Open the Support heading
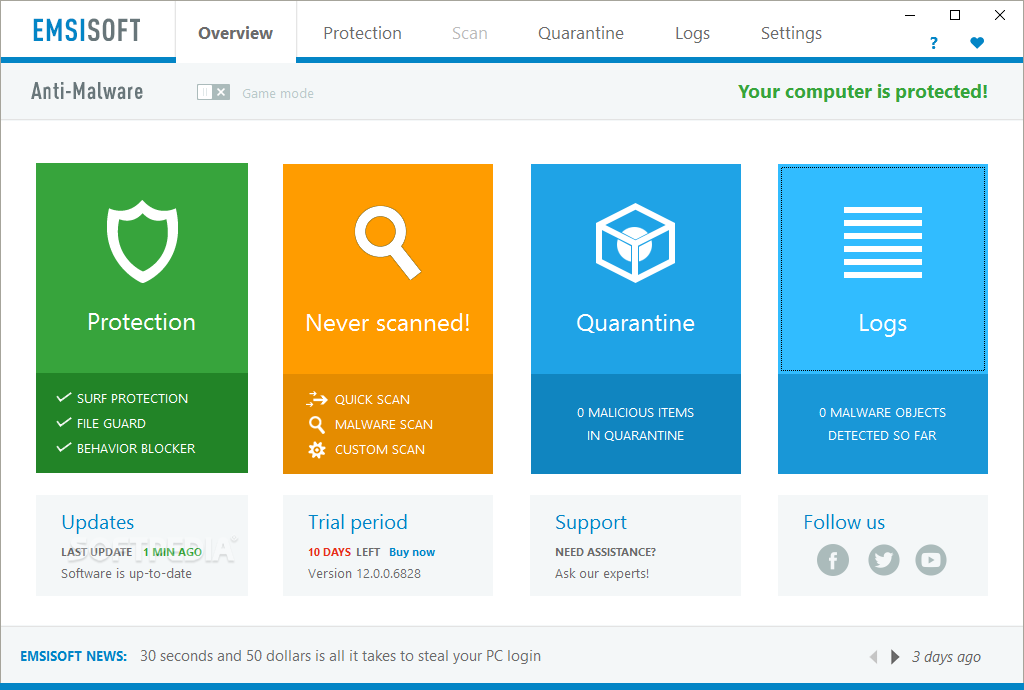 coord(591,522)
